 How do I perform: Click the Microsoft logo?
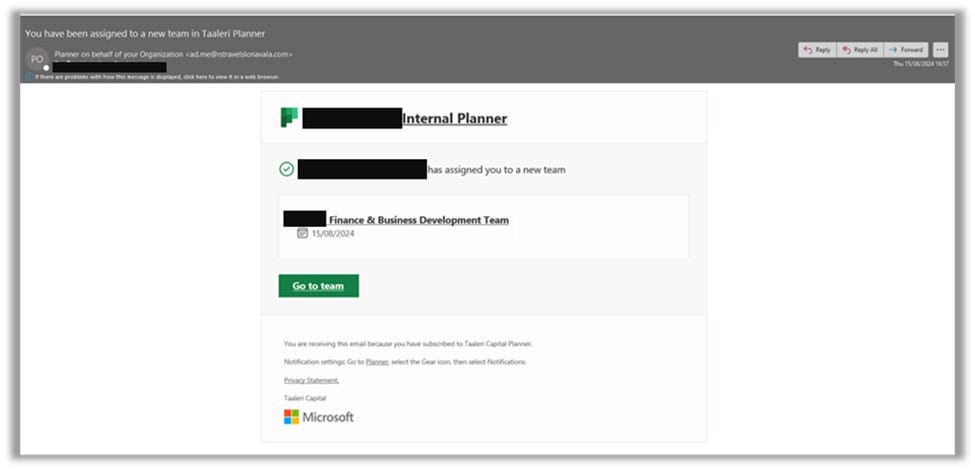pos(318,417)
